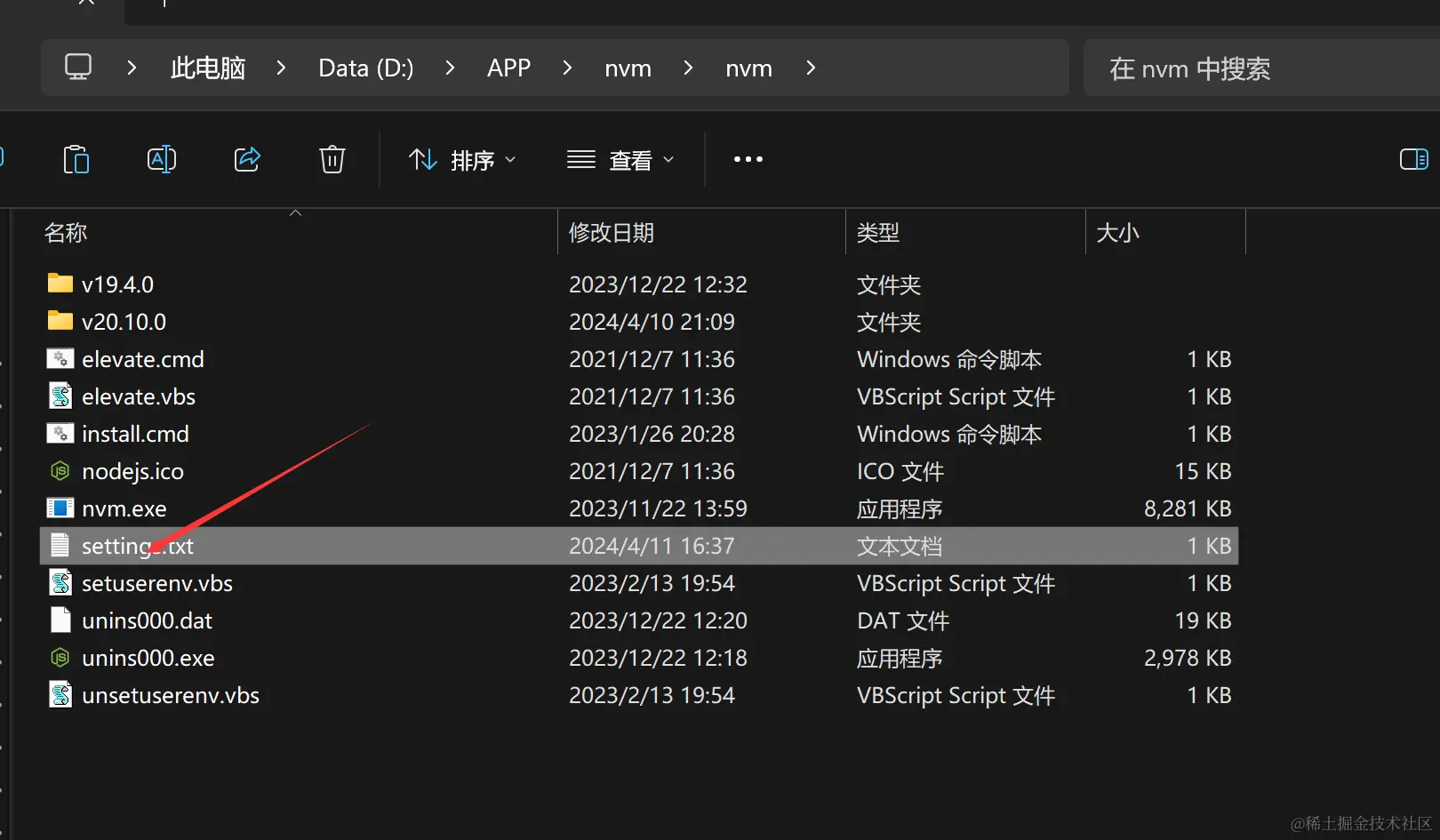Click the v20.10.0 folder icon
Viewport: 1440px width, 840px height.
click(59, 321)
